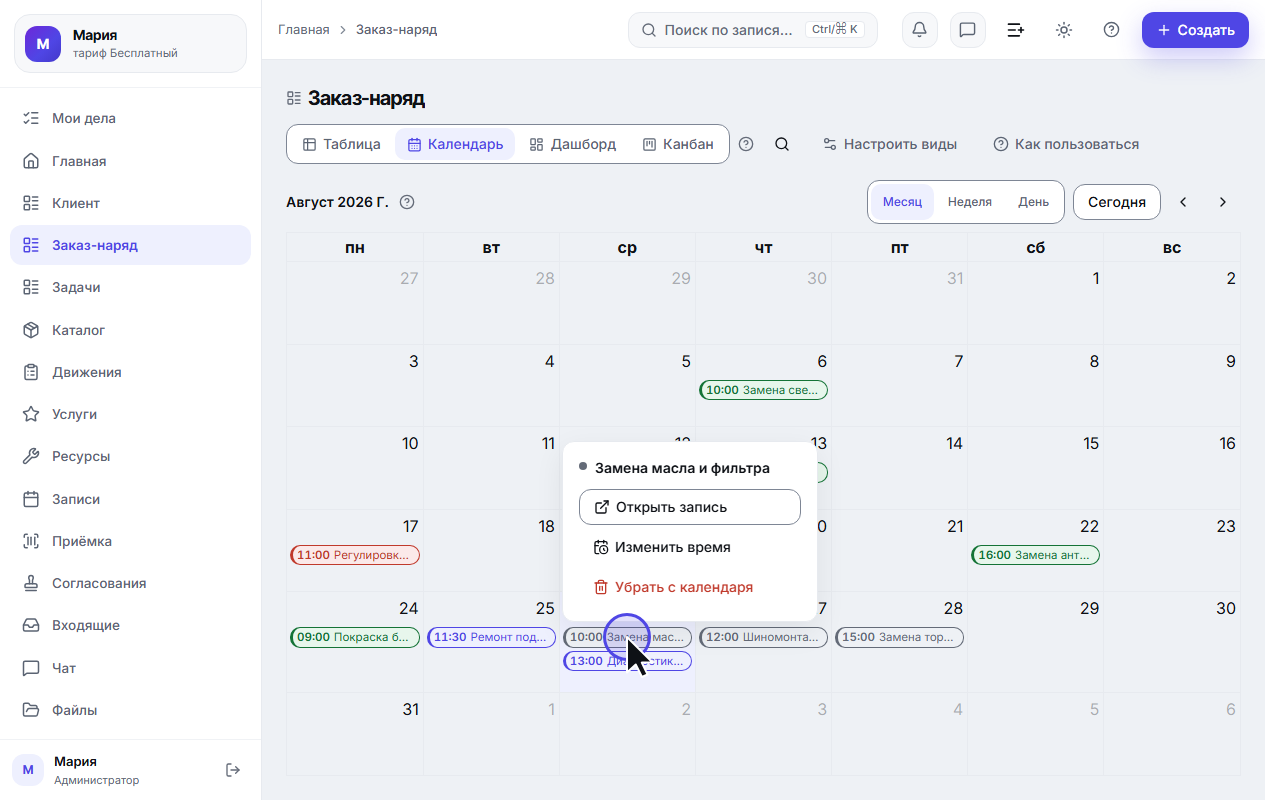Open chat messages icon in top bar
Screen dimensions: 1280x800
coord(967,30)
